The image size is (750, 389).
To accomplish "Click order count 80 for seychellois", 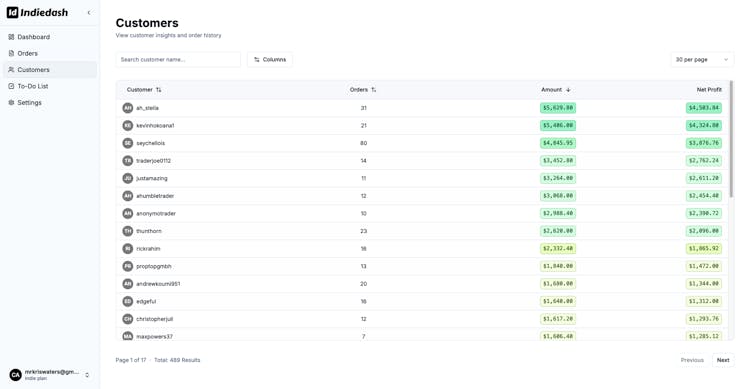I will click(364, 143).
